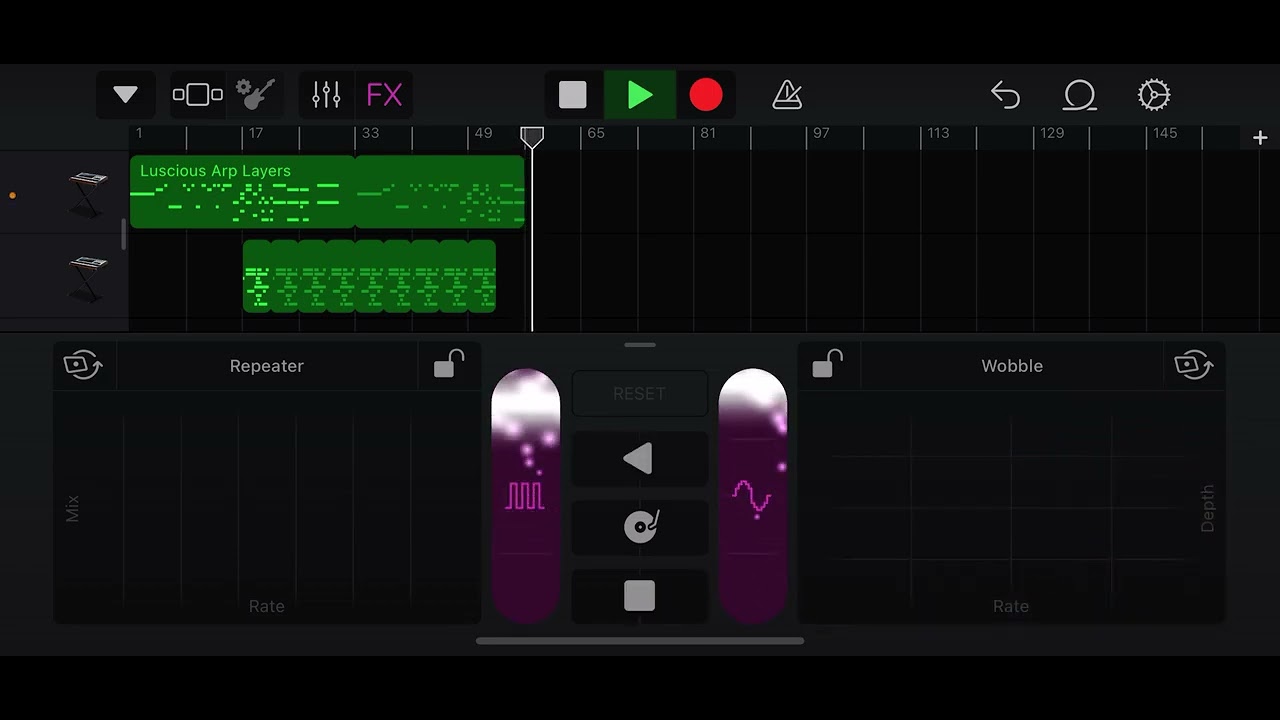The height and width of the screenshot is (720, 1280).
Task: Toggle Wobble pad motion control icon
Action: point(1195,365)
